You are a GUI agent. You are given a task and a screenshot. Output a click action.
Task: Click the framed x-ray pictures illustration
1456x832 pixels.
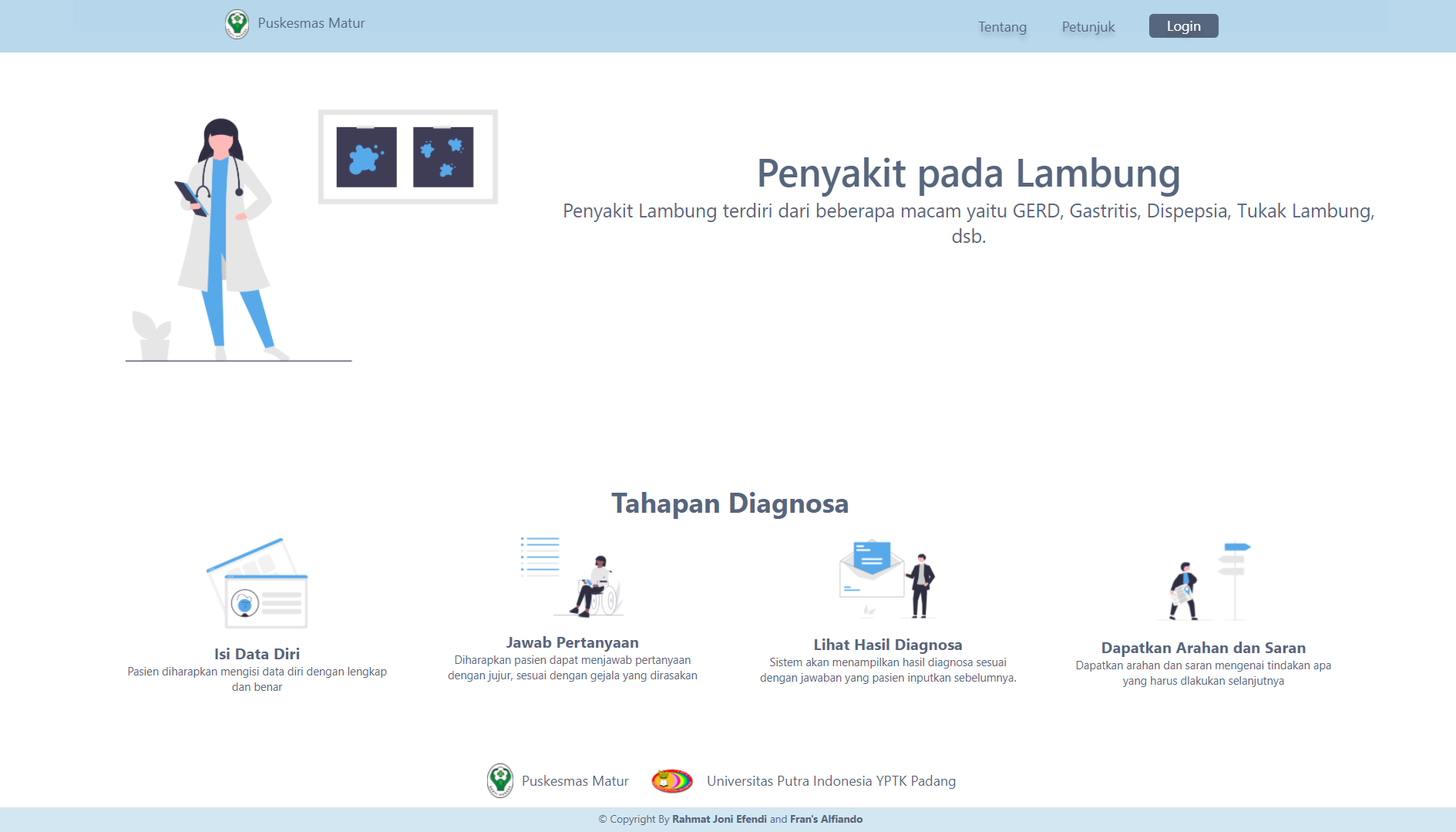tap(408, 157)
